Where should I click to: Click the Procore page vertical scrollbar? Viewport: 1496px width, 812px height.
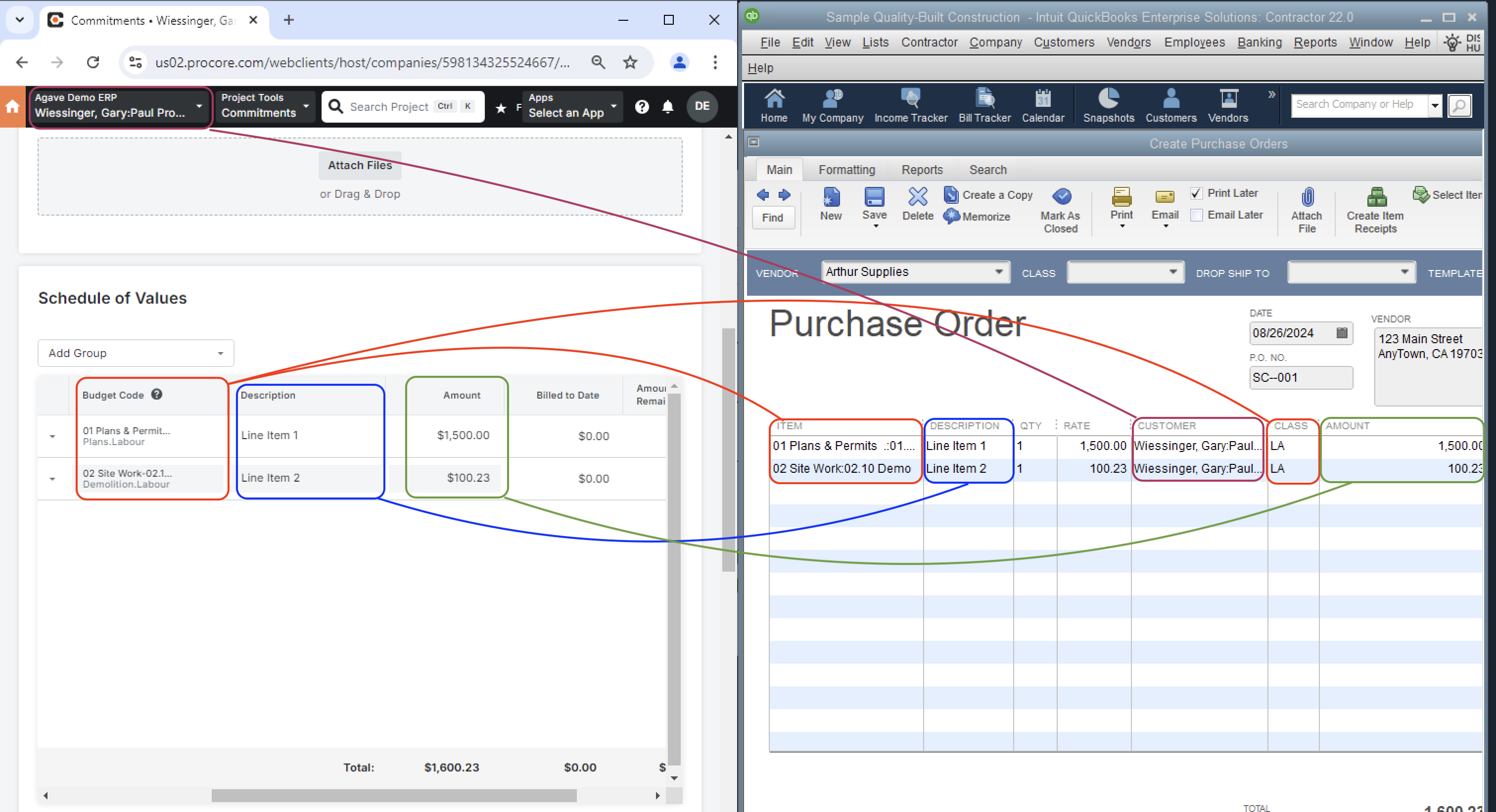728,450
